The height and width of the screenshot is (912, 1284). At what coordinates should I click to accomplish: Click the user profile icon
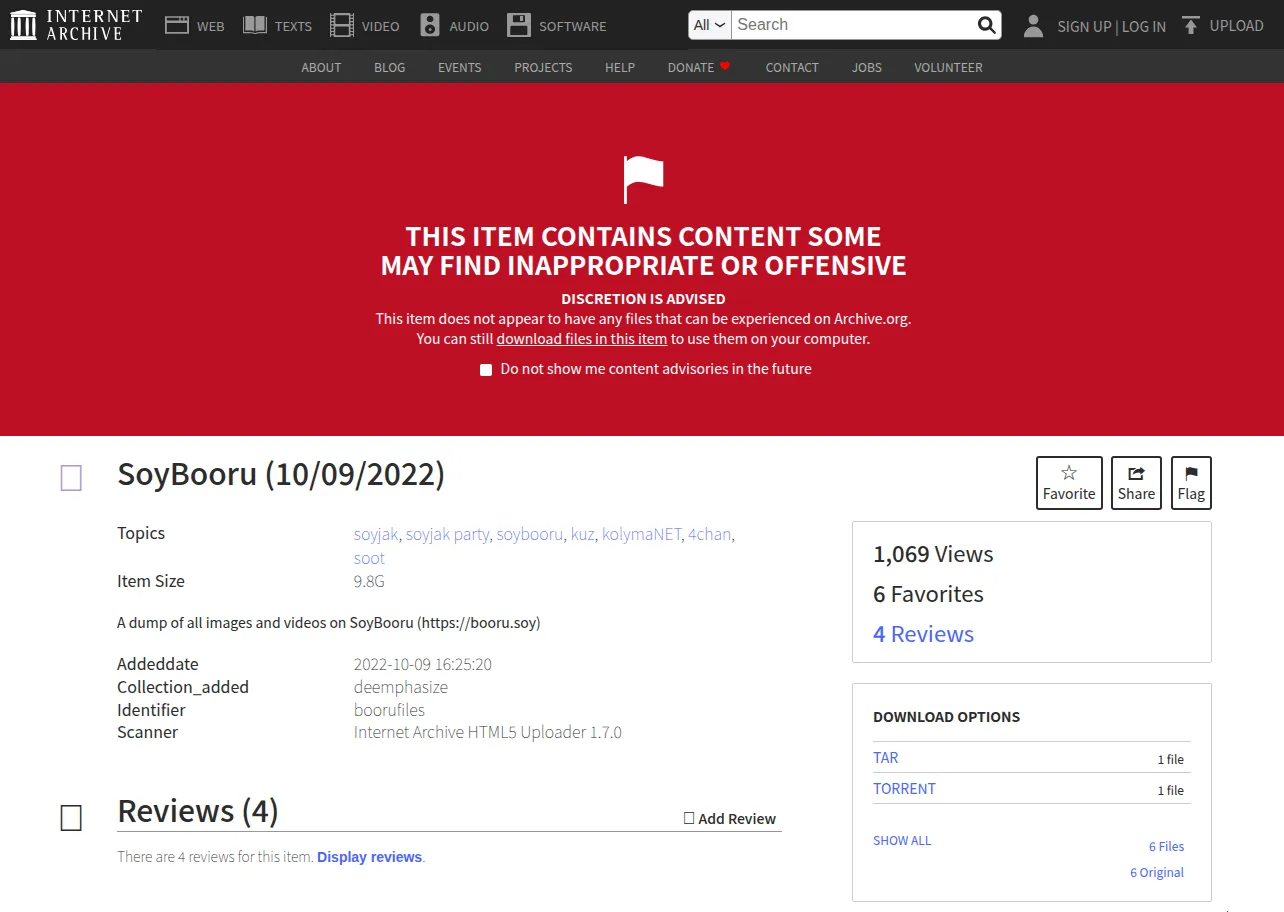point(1034,26)
